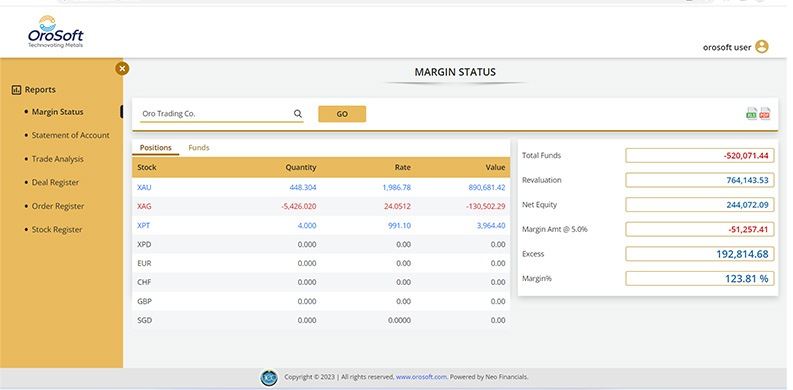Open the orosoft user profile icon

762,47
